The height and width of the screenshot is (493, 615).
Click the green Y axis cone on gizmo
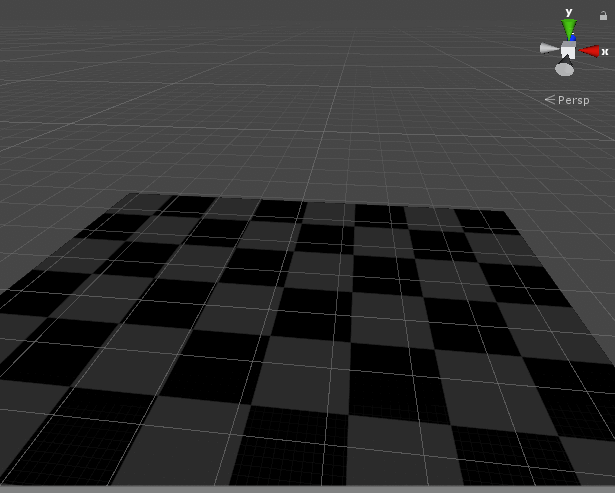(569, 29)
